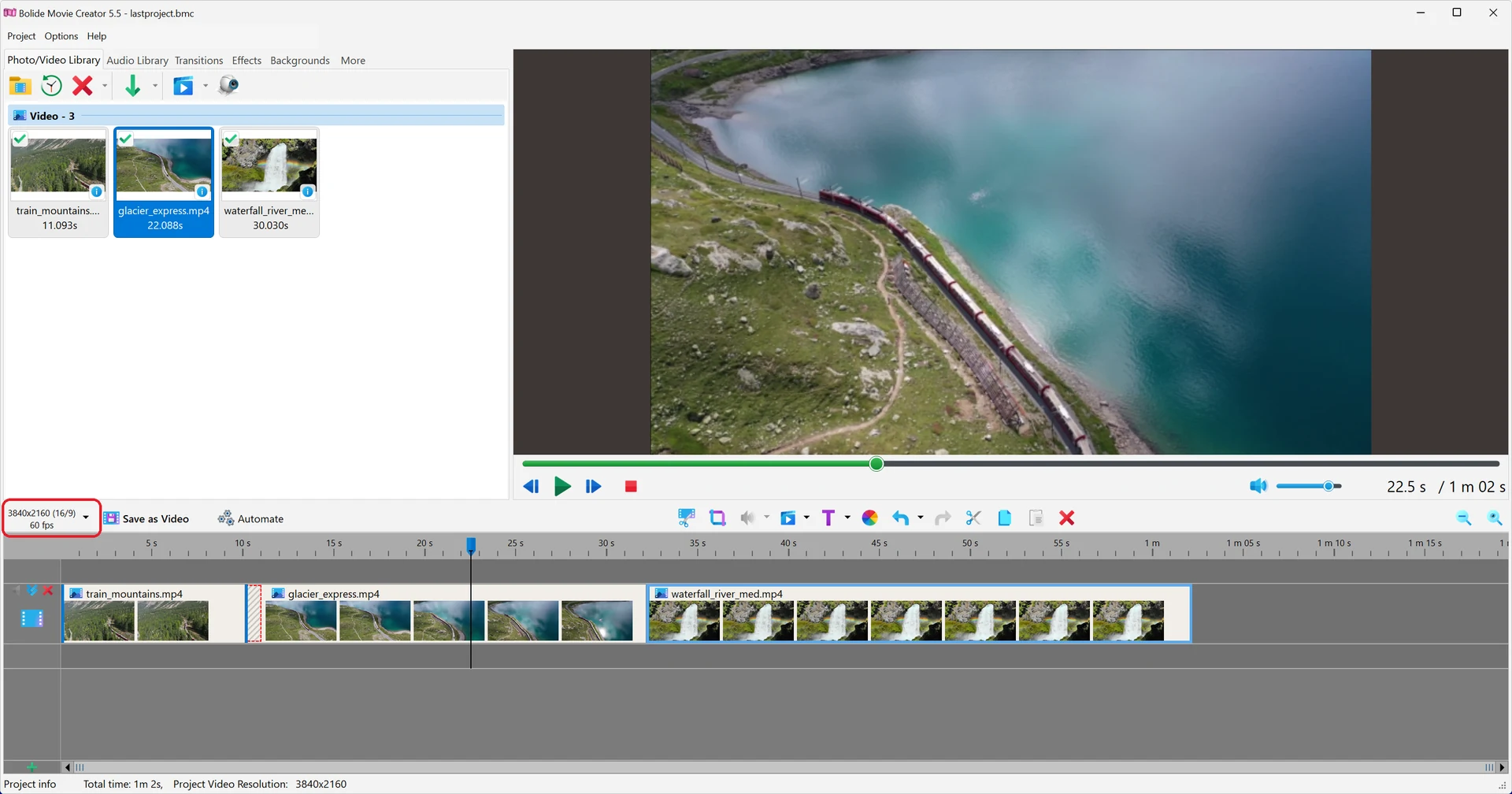Image resolution: width=1512 pixels, height=794 pixels.
Task: Open dropdown next to timeline video playback icon
Action: point(806,518)
